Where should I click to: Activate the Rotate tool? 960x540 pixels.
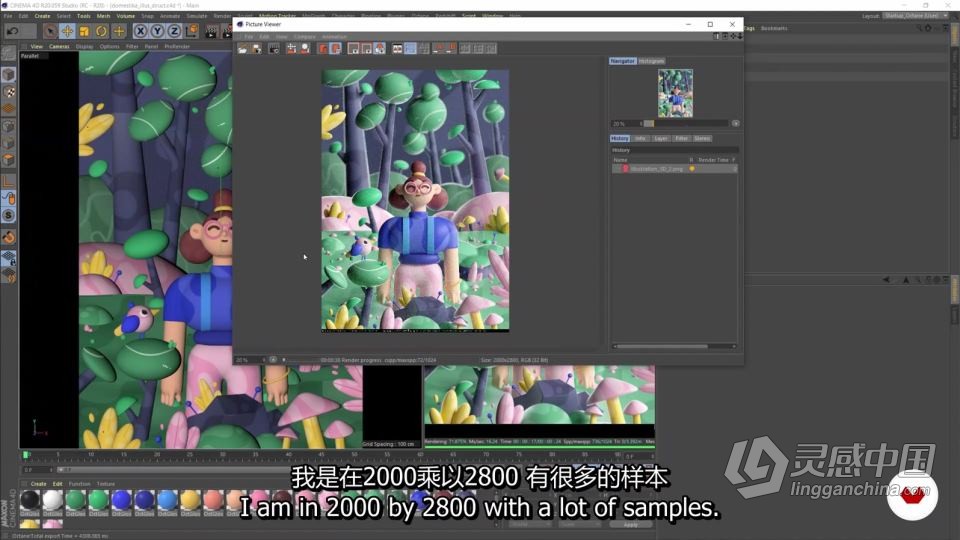[x=102, y=31]
